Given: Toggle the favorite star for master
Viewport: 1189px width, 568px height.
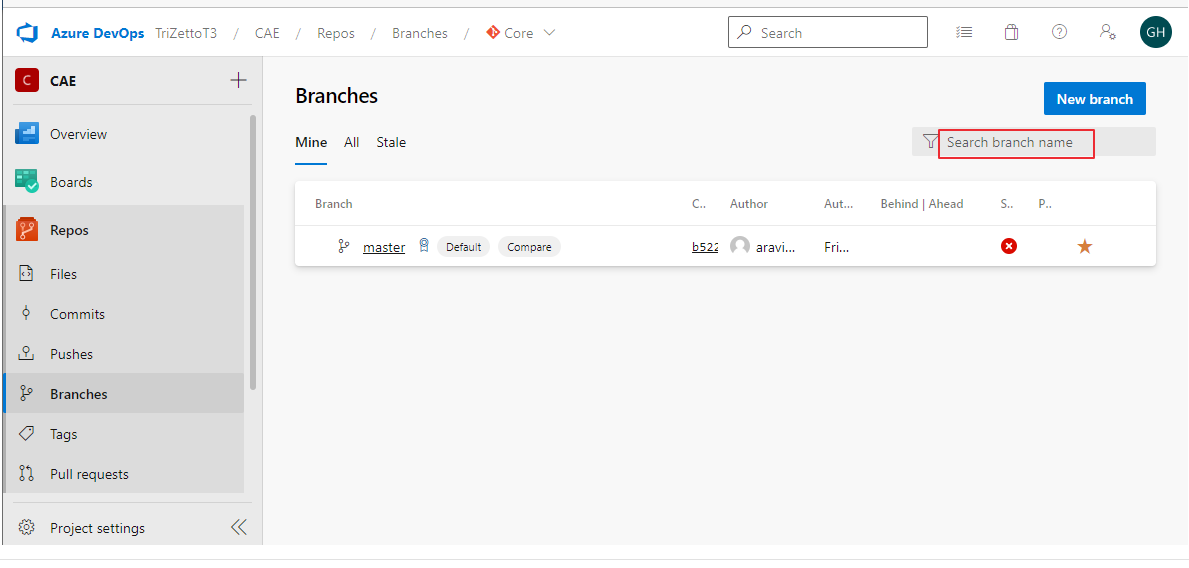Looking at the screenshot, I should coord(1085,246).
